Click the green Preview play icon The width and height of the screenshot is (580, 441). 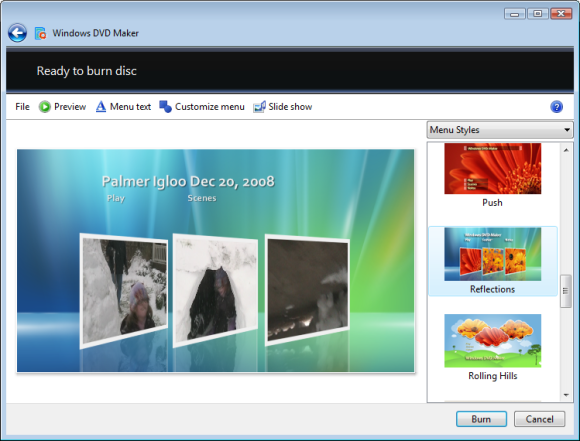(45, 107)
